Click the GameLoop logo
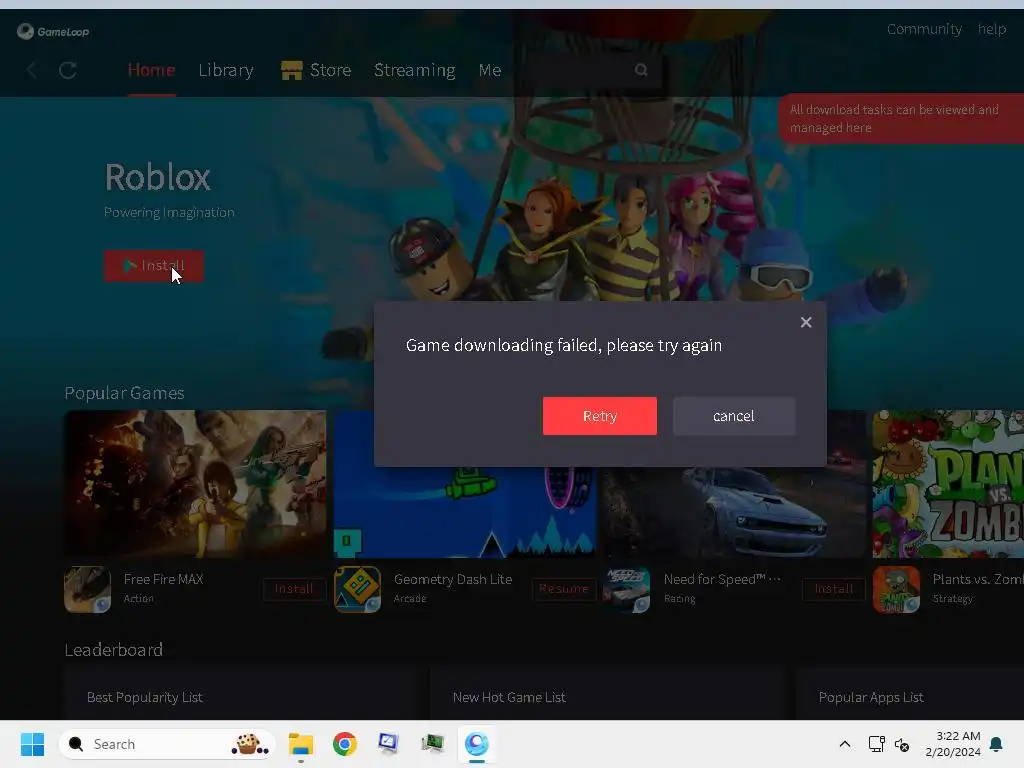Image resolution: width=1024 pixels, height=768 pixels. 54,31
